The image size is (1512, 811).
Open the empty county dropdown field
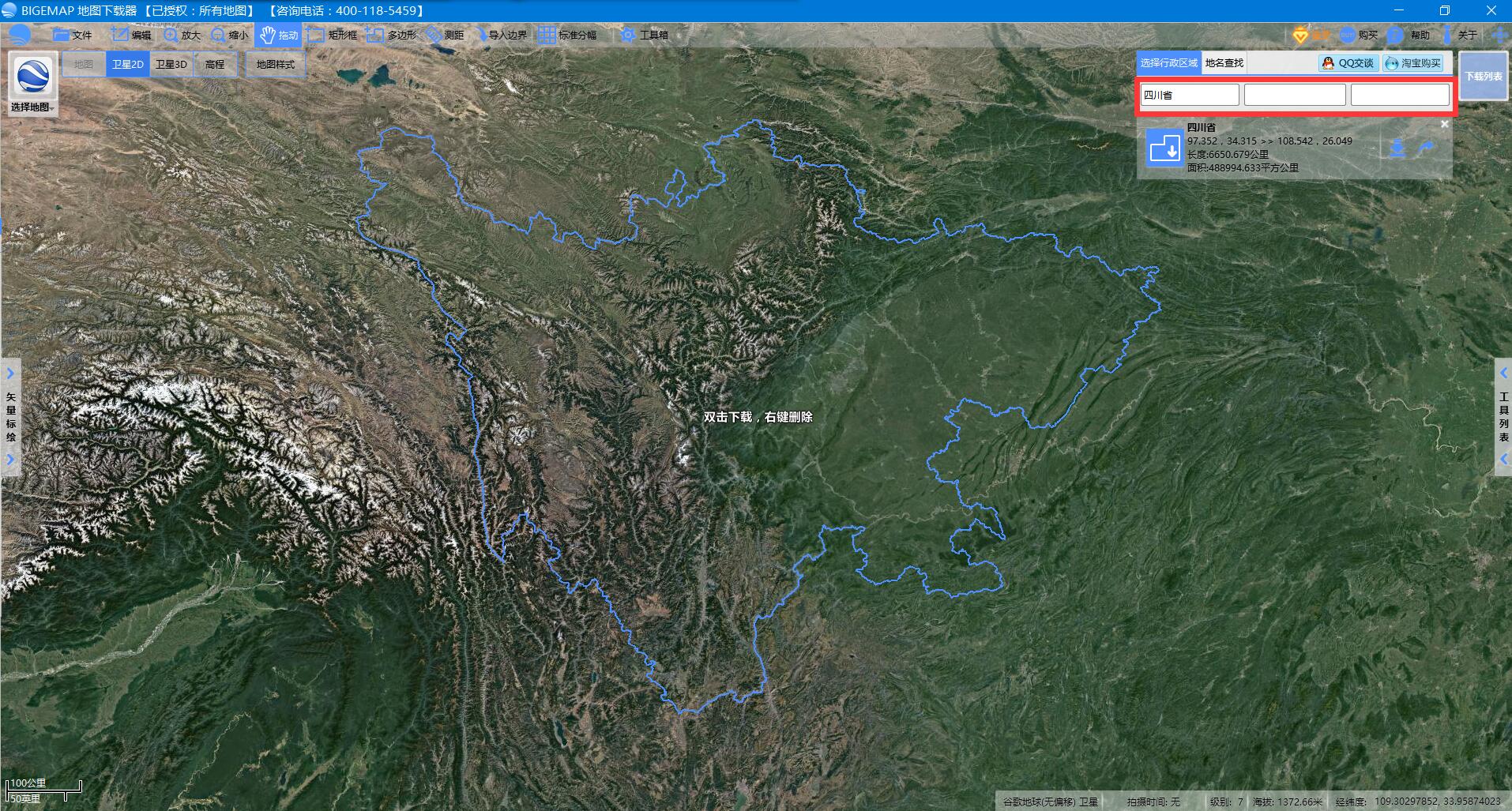(x=1400, y=95)
